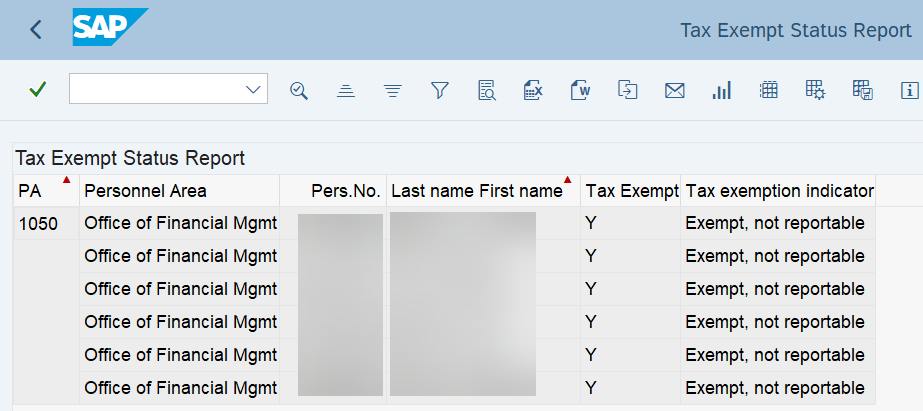Viewport: 923px width, 411px height.
Task: Click the Personnel Area column header
Action: tap(146, 191)
